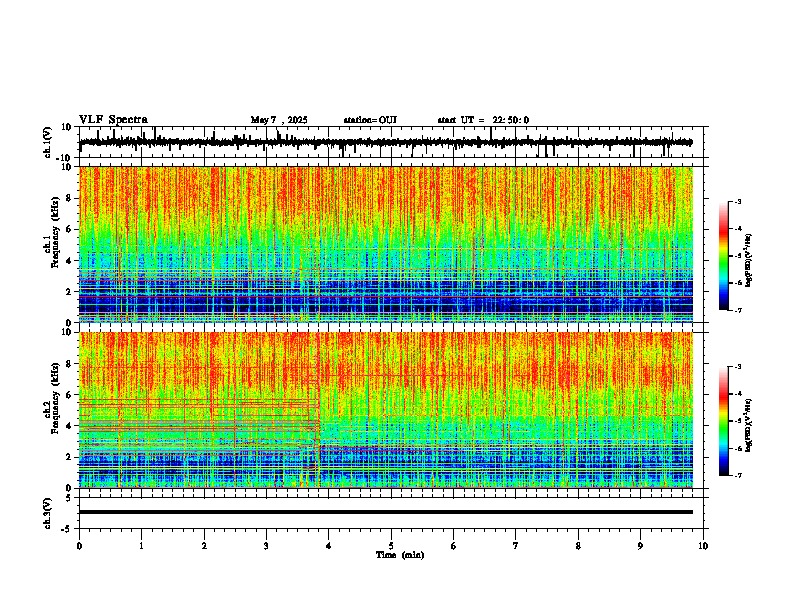Click the ch.1 voltage waveform trace
This screenshot has height=612, width=792.
386,142
